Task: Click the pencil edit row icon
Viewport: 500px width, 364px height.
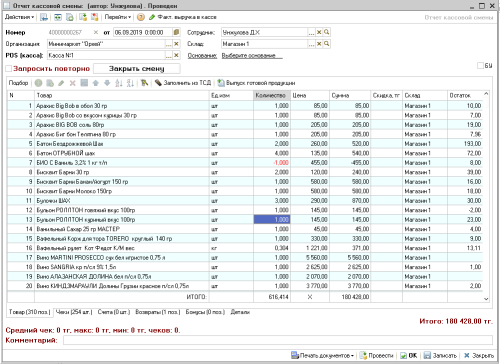Action: tap(61, 83)
